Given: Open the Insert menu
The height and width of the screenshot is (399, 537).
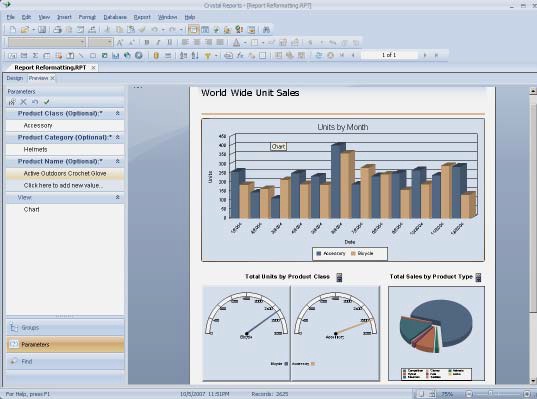Looking at the screenshot, I should pos(64,17).
